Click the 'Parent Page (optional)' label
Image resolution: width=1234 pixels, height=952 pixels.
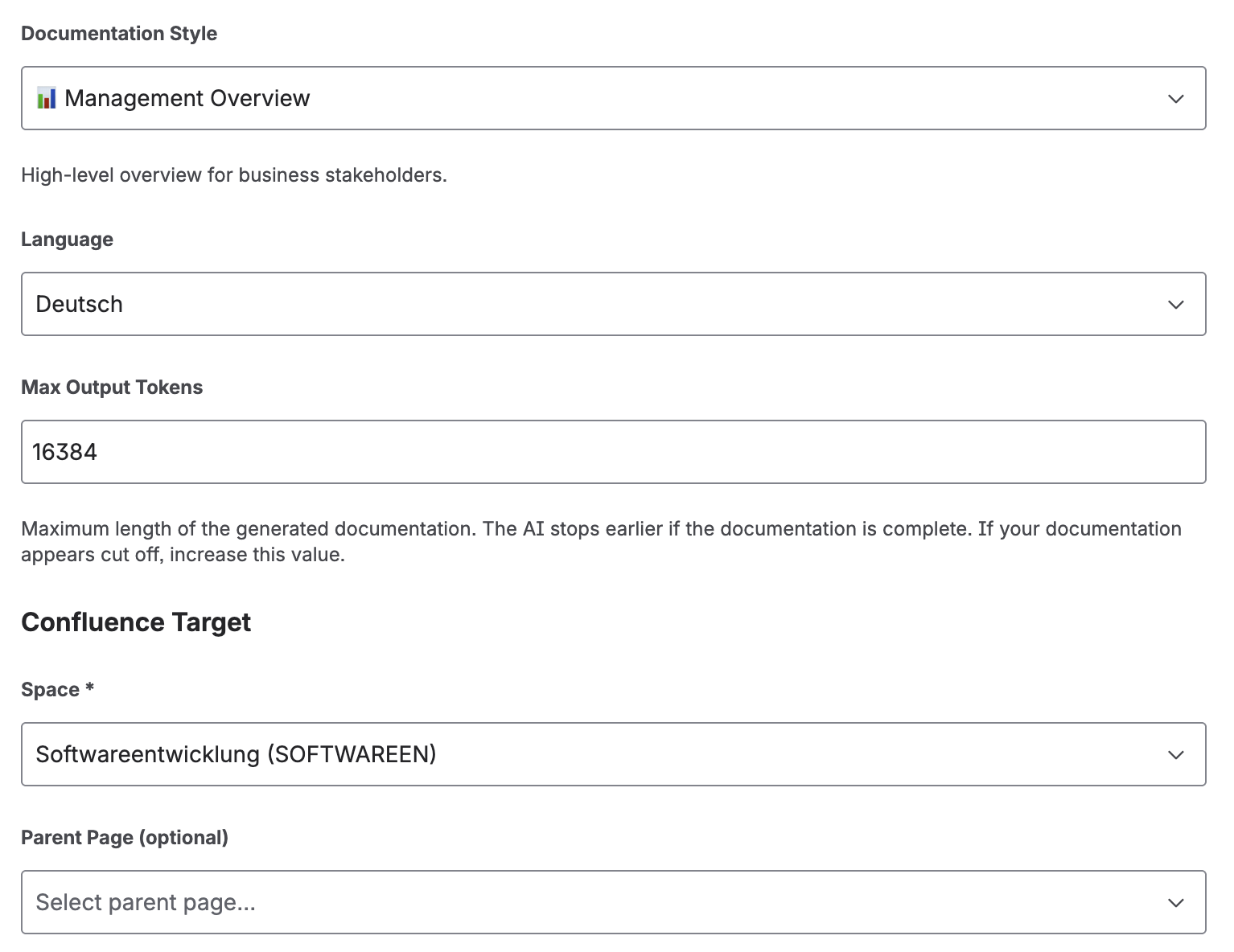point(125,836)
